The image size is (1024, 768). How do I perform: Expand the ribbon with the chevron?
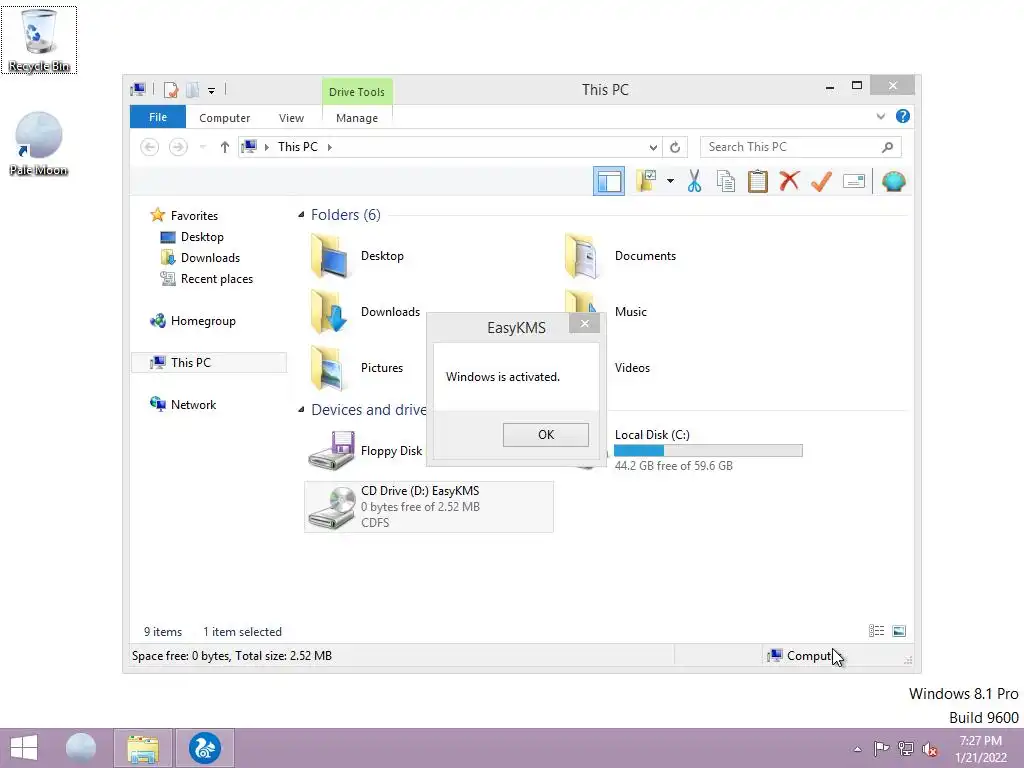[x=880, y=116]
